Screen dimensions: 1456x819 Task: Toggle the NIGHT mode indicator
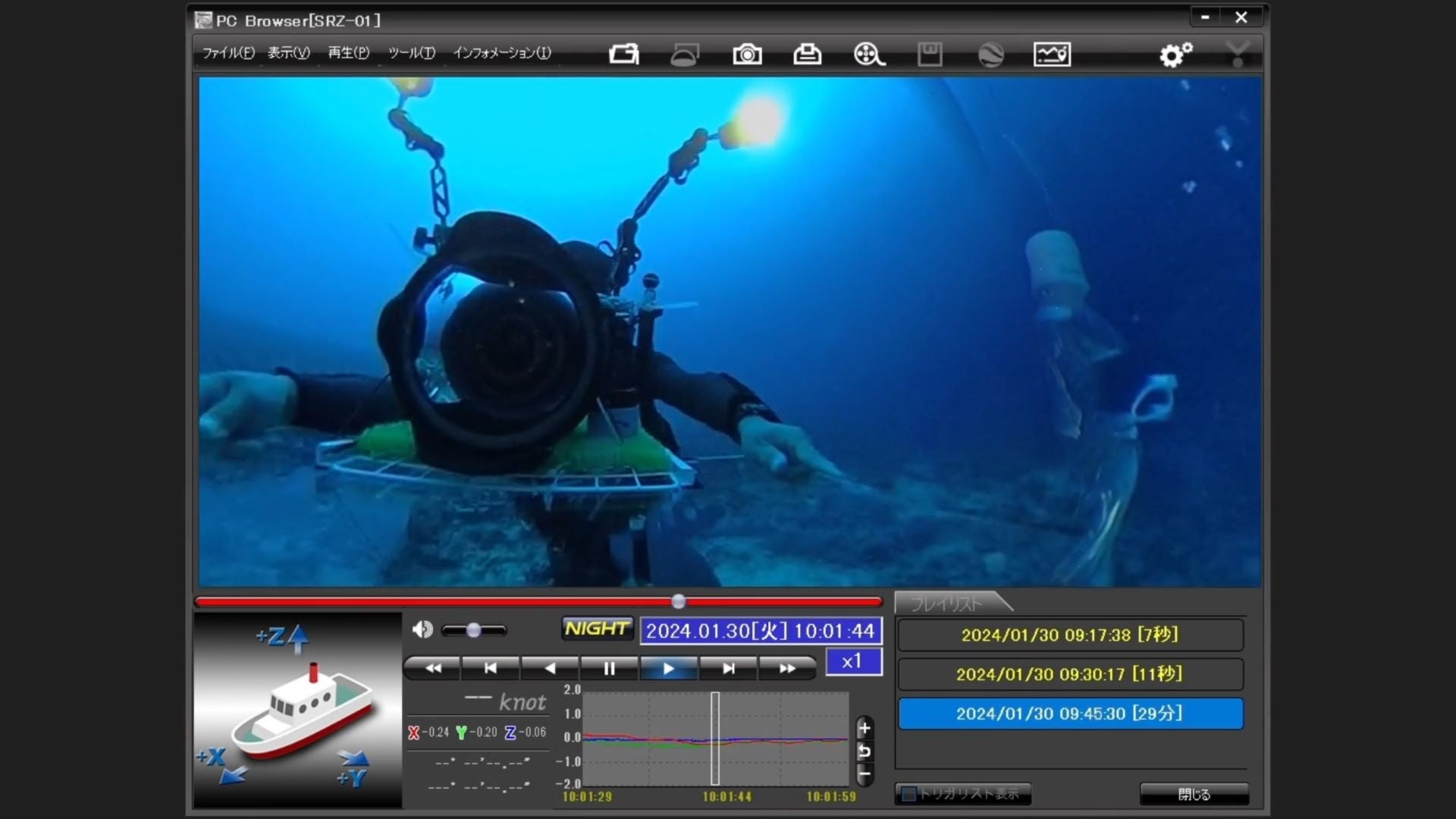point(597,629)
